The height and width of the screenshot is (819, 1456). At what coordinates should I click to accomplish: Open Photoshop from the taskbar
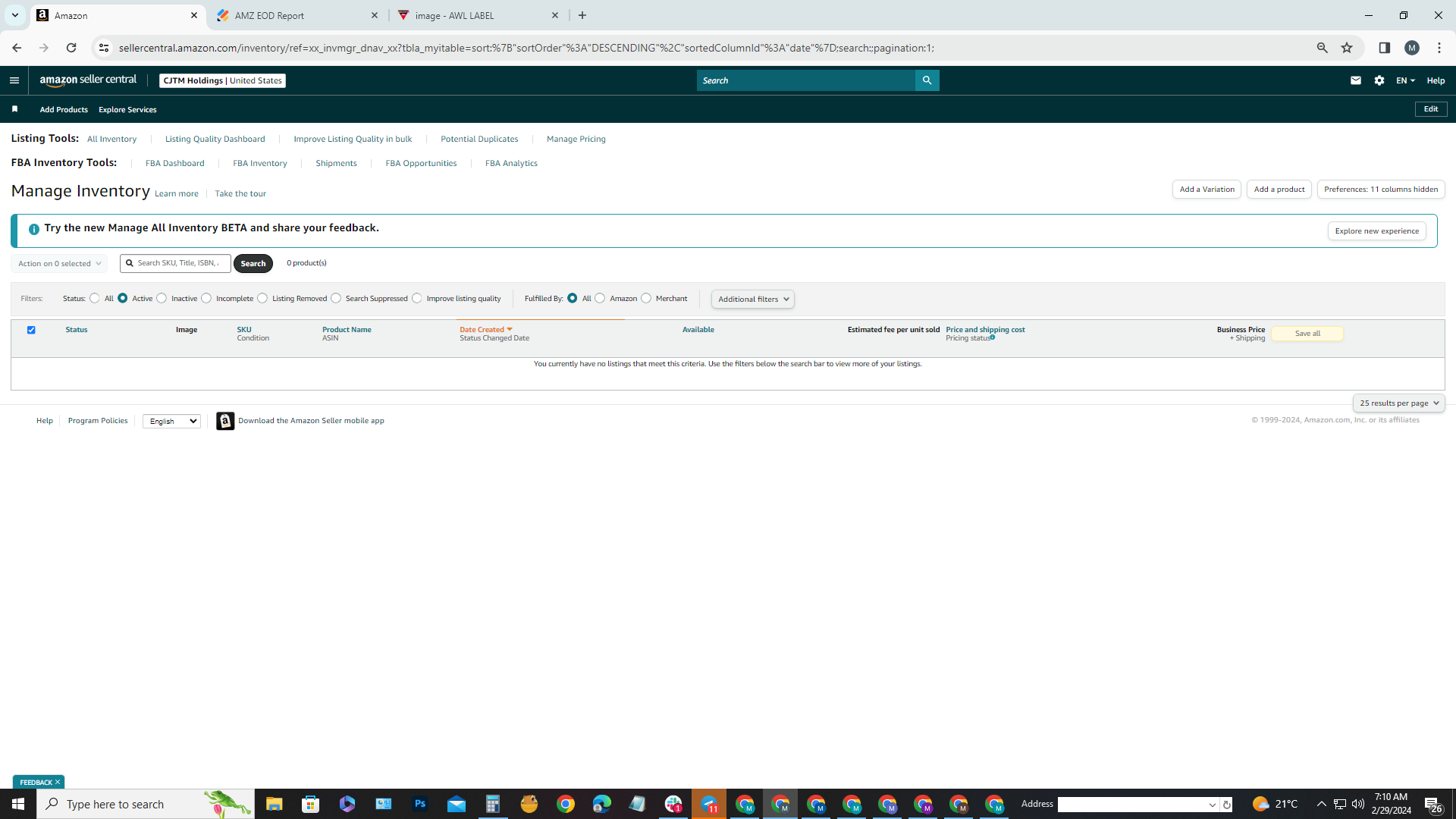pos(420,804)
